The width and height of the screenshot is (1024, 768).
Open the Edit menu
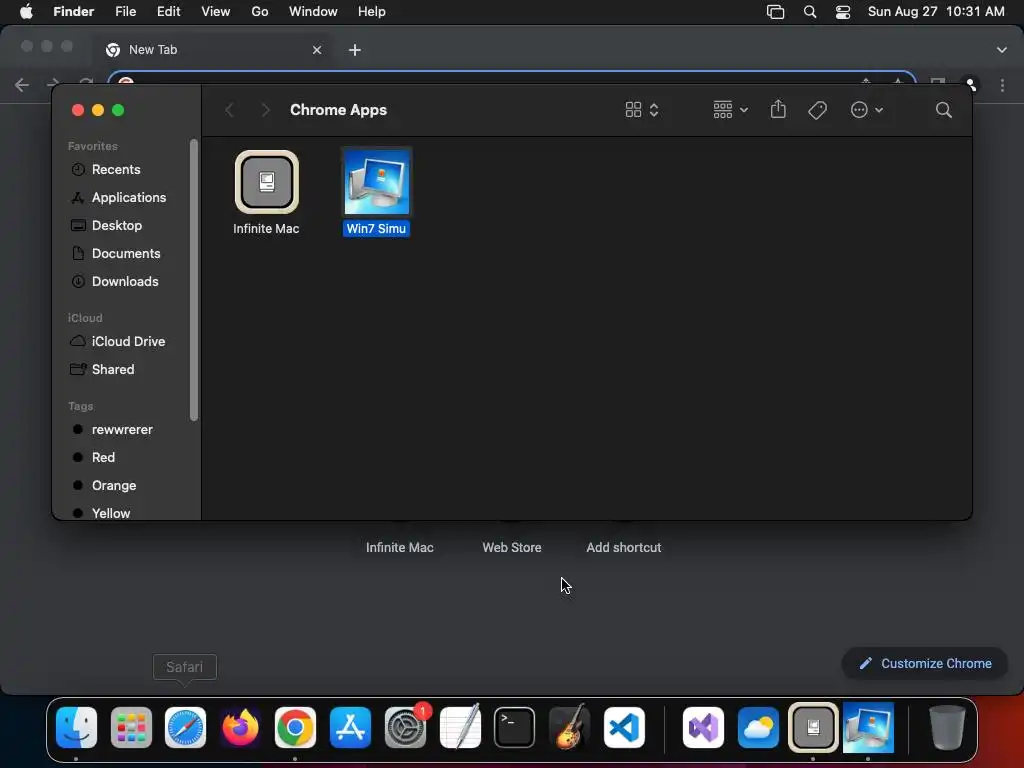click(168, 12)
